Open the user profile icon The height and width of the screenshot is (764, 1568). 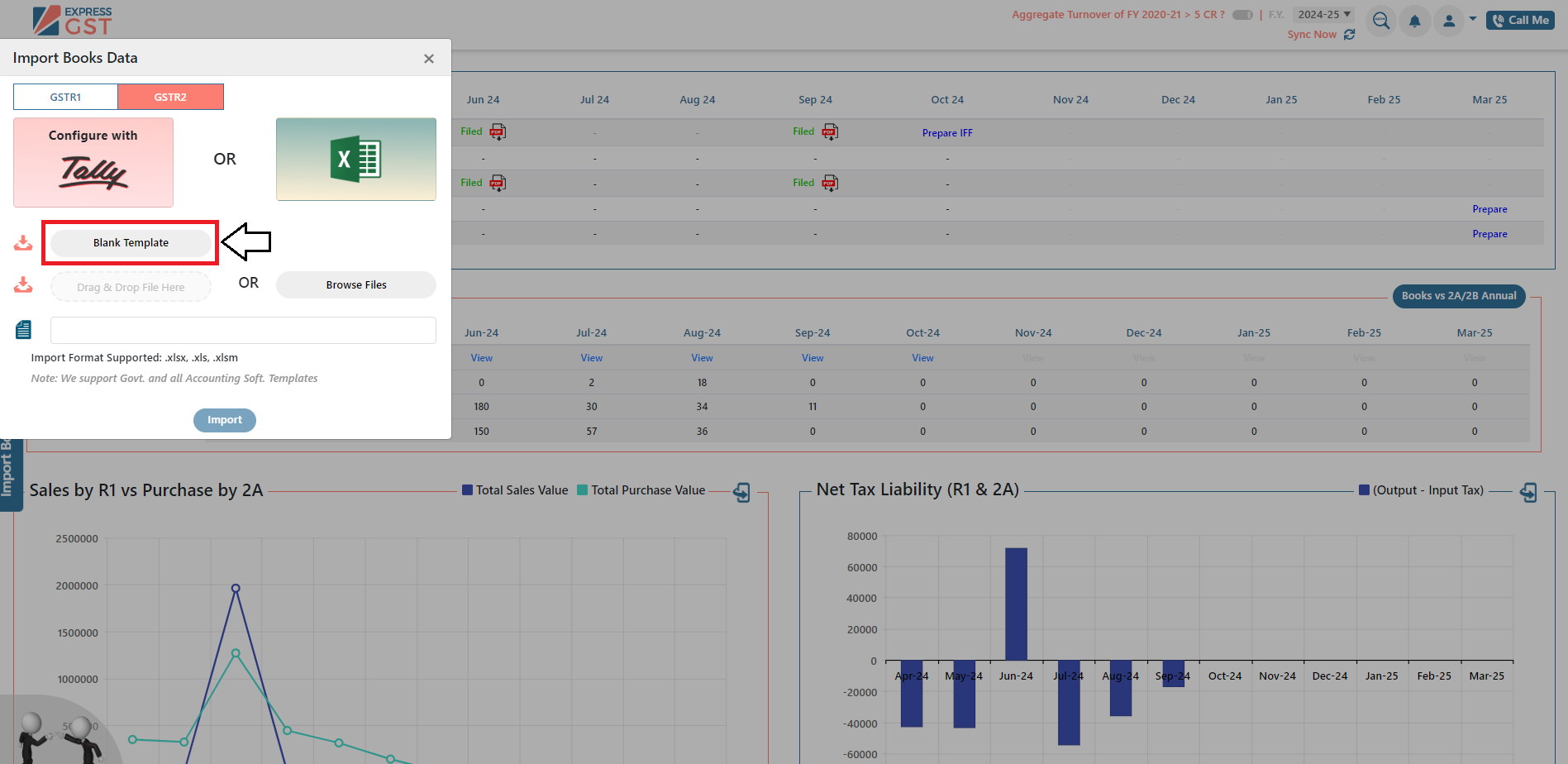(x=1449, y=21)
